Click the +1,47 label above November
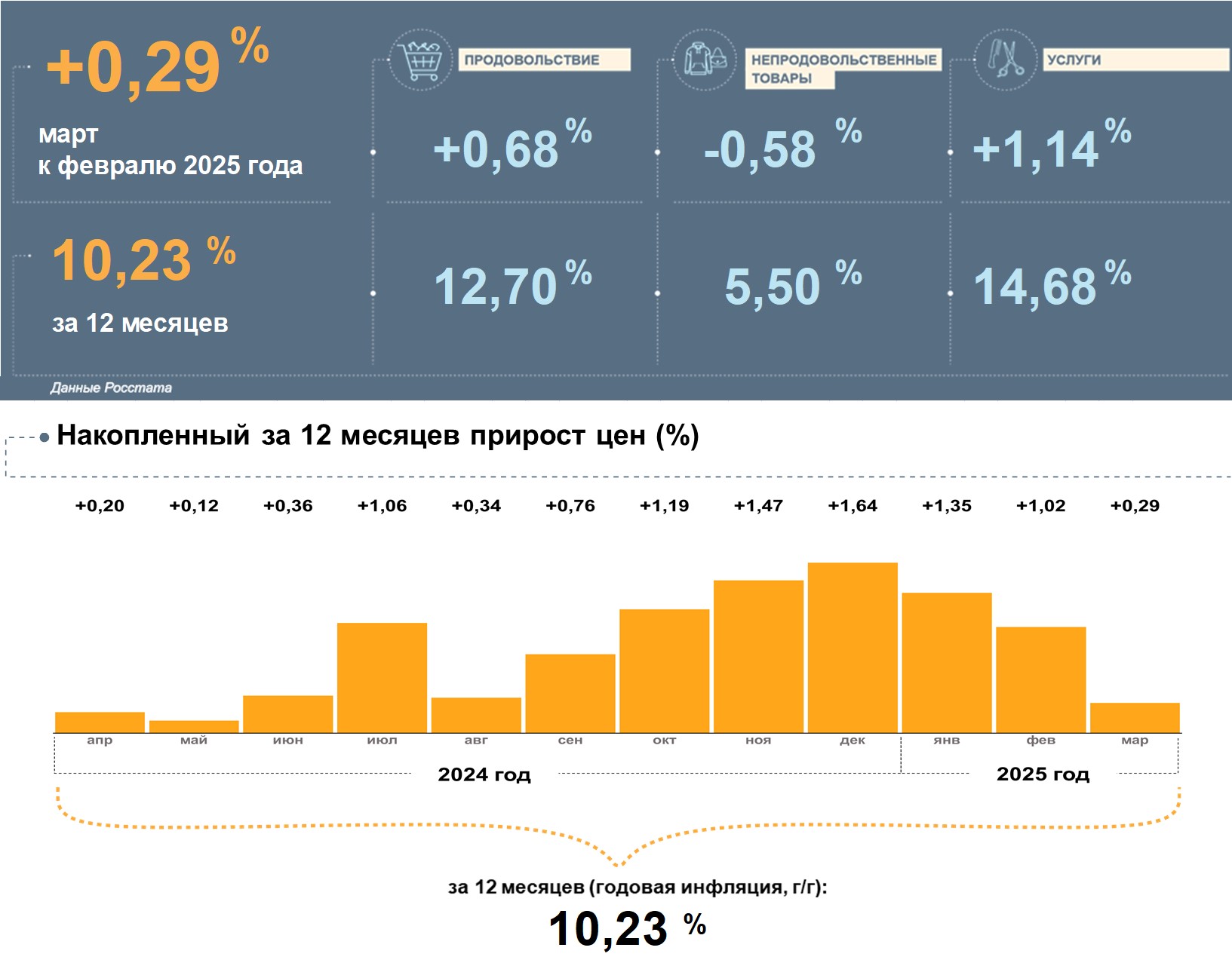The image size is (1232, 969). [x=758, y=506]
